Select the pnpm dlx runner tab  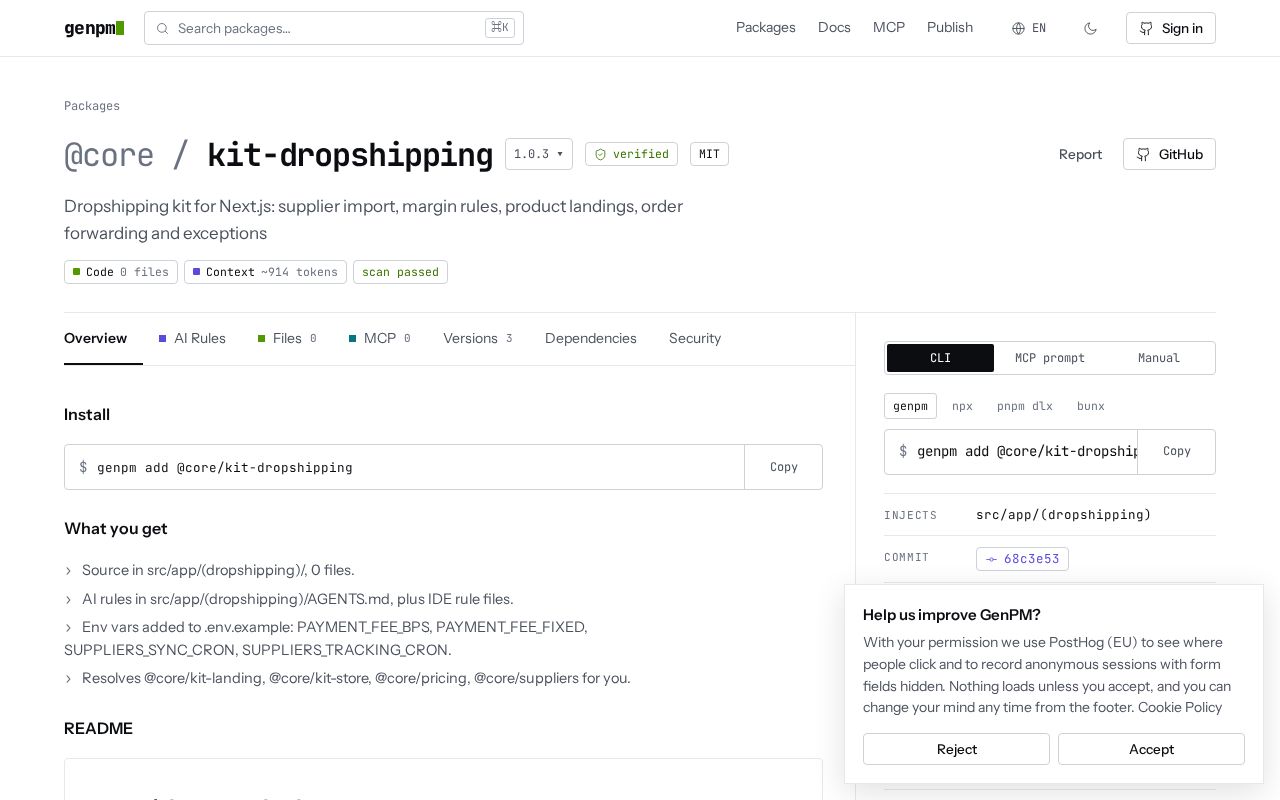(x=1025, y=406)
